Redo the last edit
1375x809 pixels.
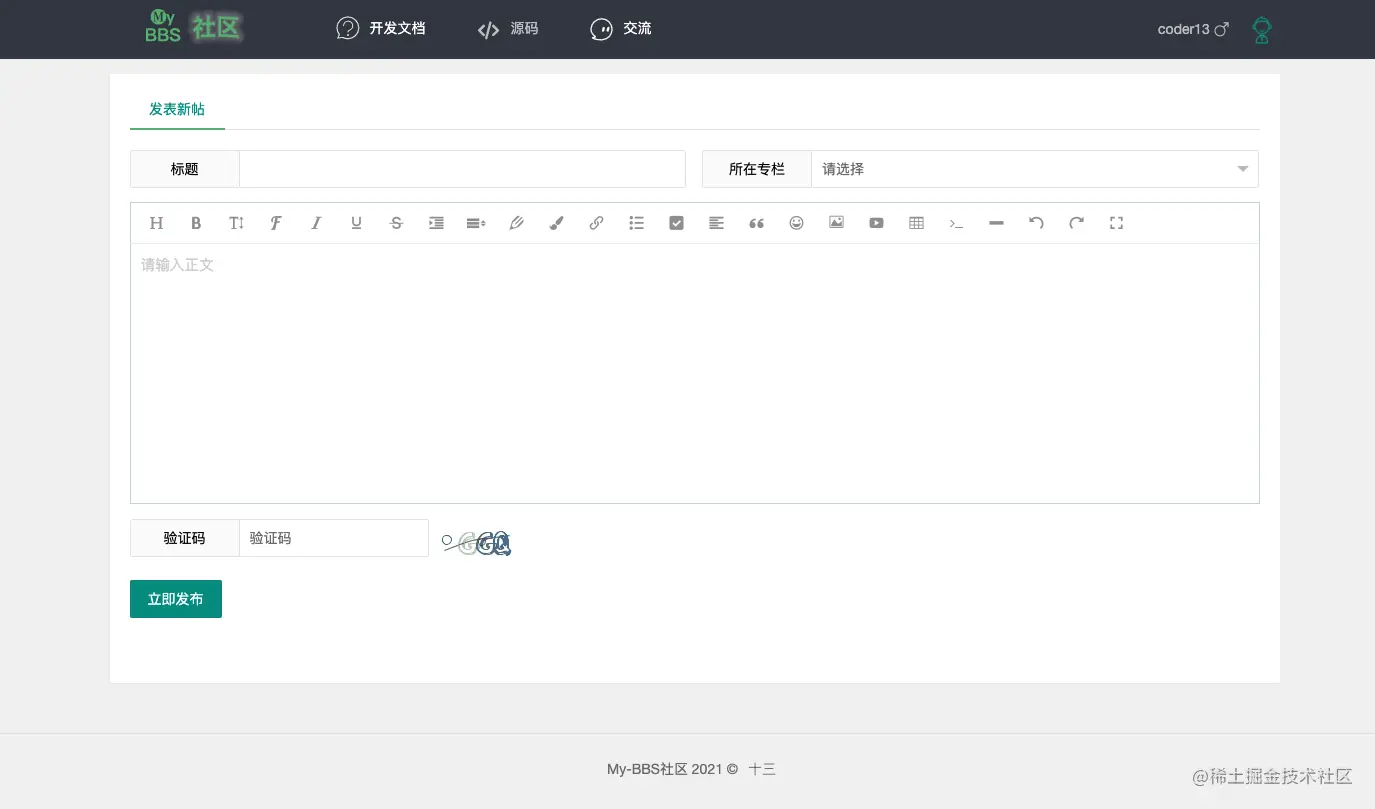click(1076, 223)
